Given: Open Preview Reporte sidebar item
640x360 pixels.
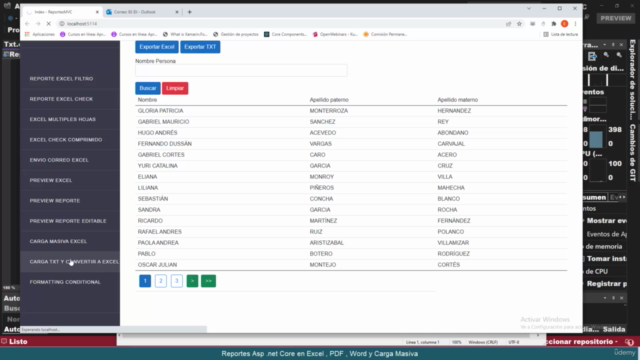Looking at the screenshot, I should [x=55, y=200].
